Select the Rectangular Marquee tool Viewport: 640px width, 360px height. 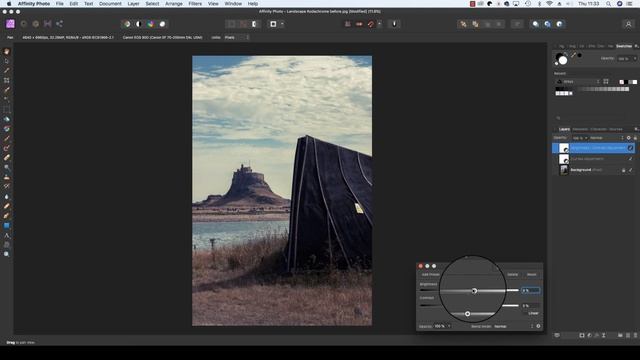point(7,109)
